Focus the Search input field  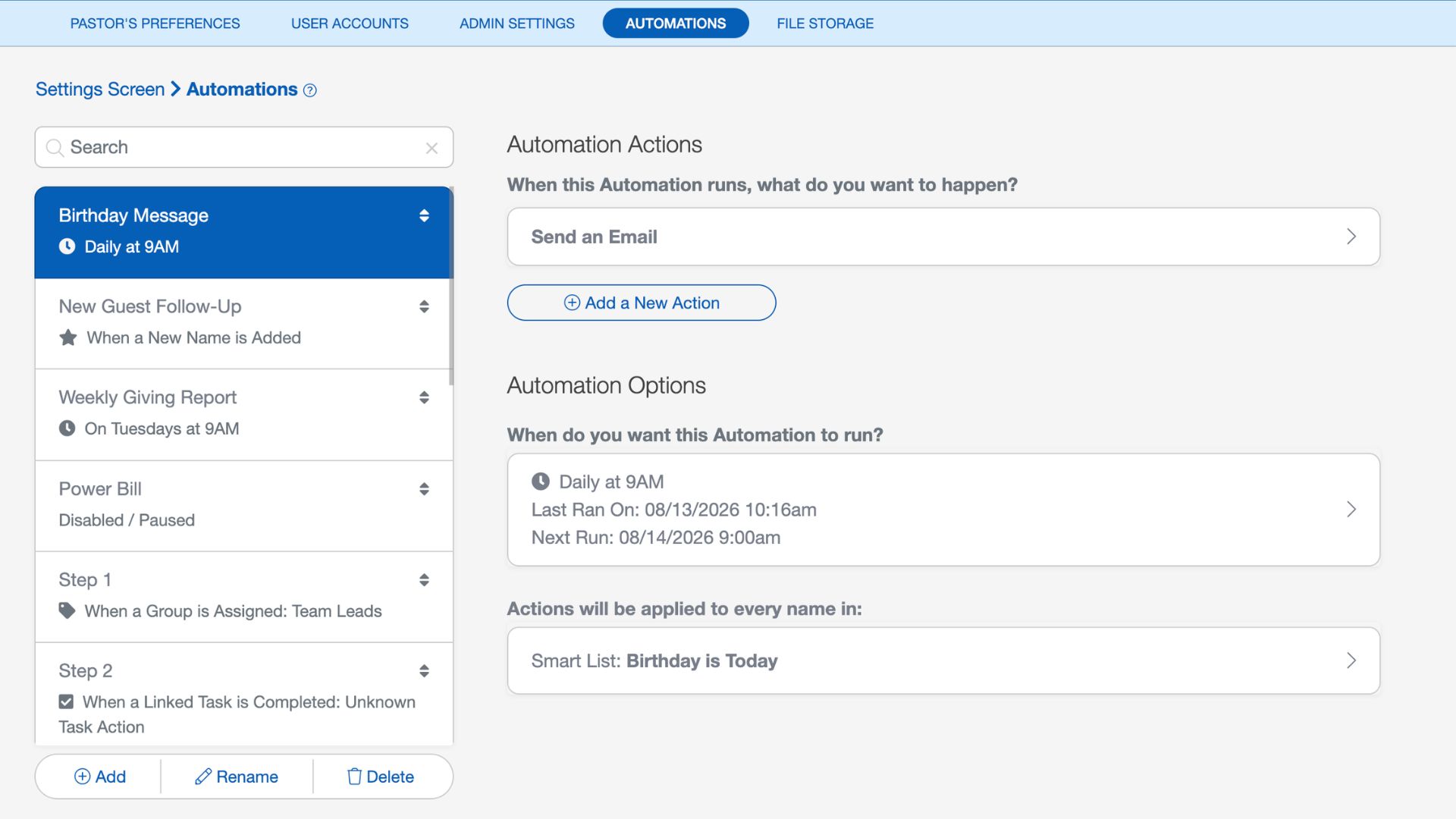(x=244, y=147)
